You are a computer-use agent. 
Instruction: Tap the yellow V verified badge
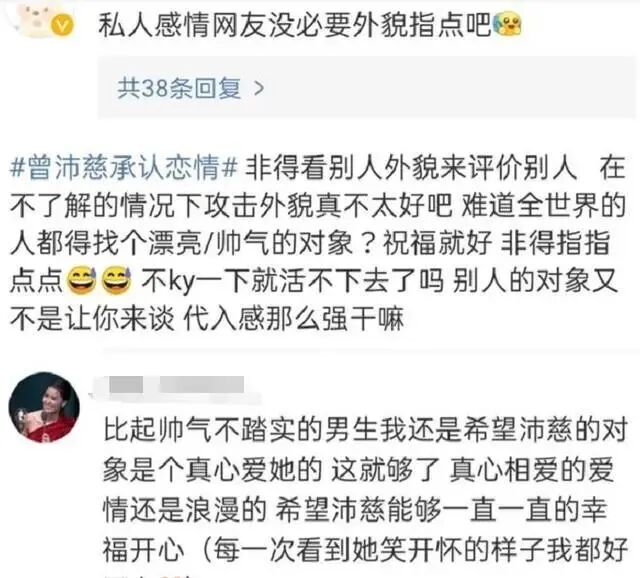pos(62,26)
